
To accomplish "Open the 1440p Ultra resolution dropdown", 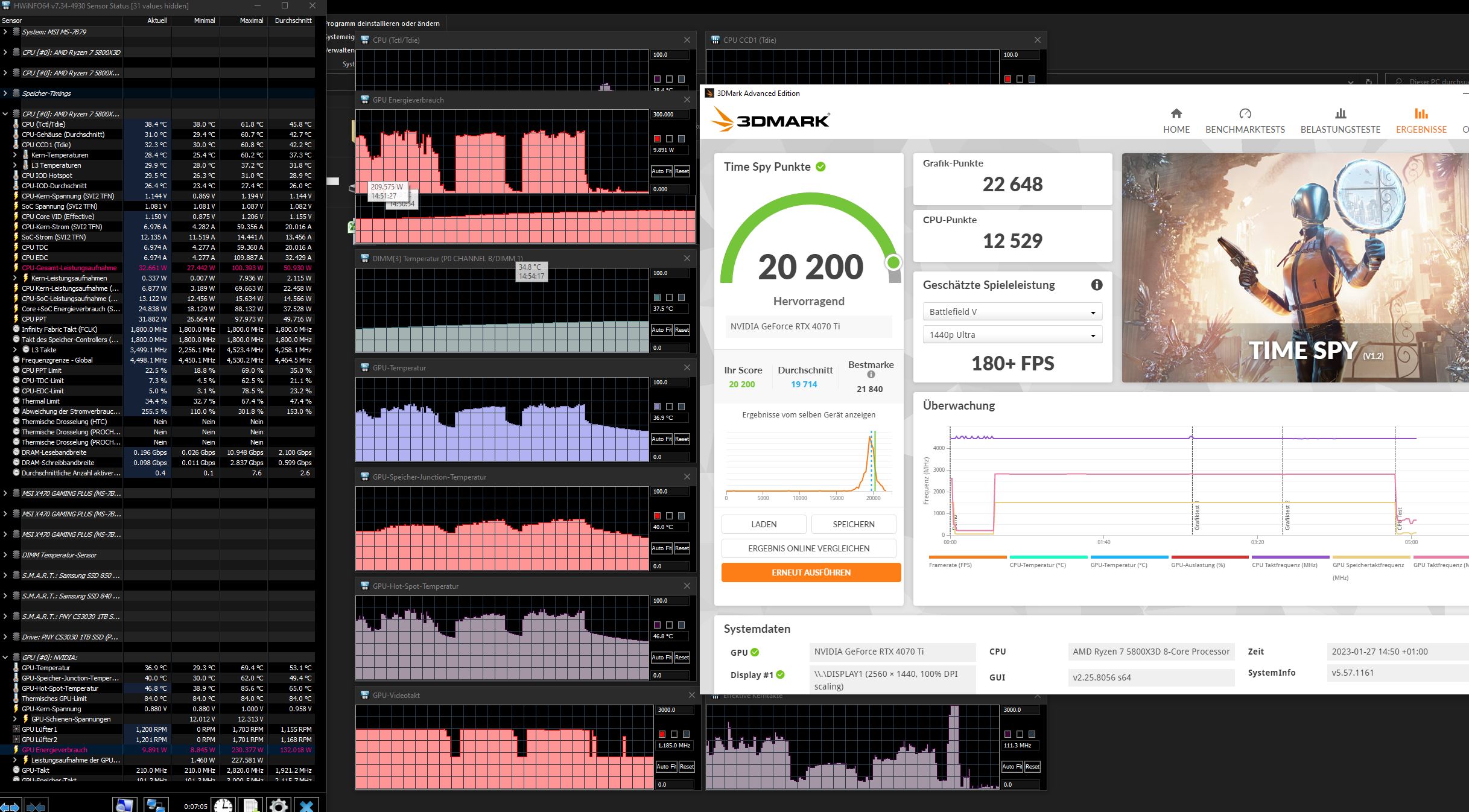I will click(x=1012, y=335).
